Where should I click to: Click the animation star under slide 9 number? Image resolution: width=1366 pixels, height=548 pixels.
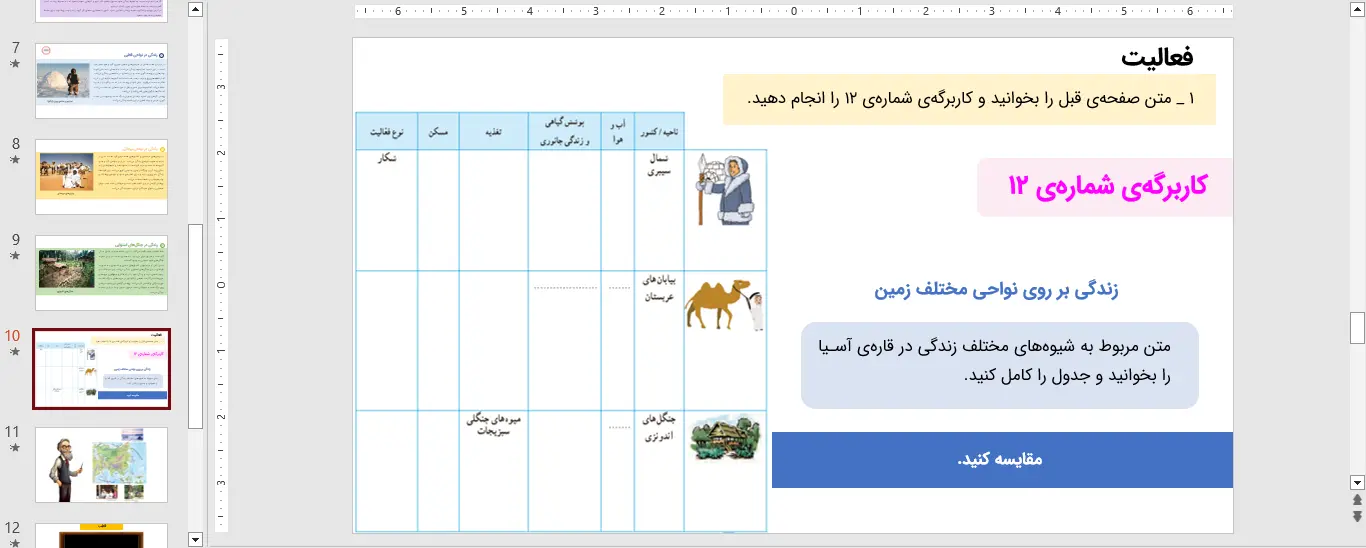tap(15, 256)
